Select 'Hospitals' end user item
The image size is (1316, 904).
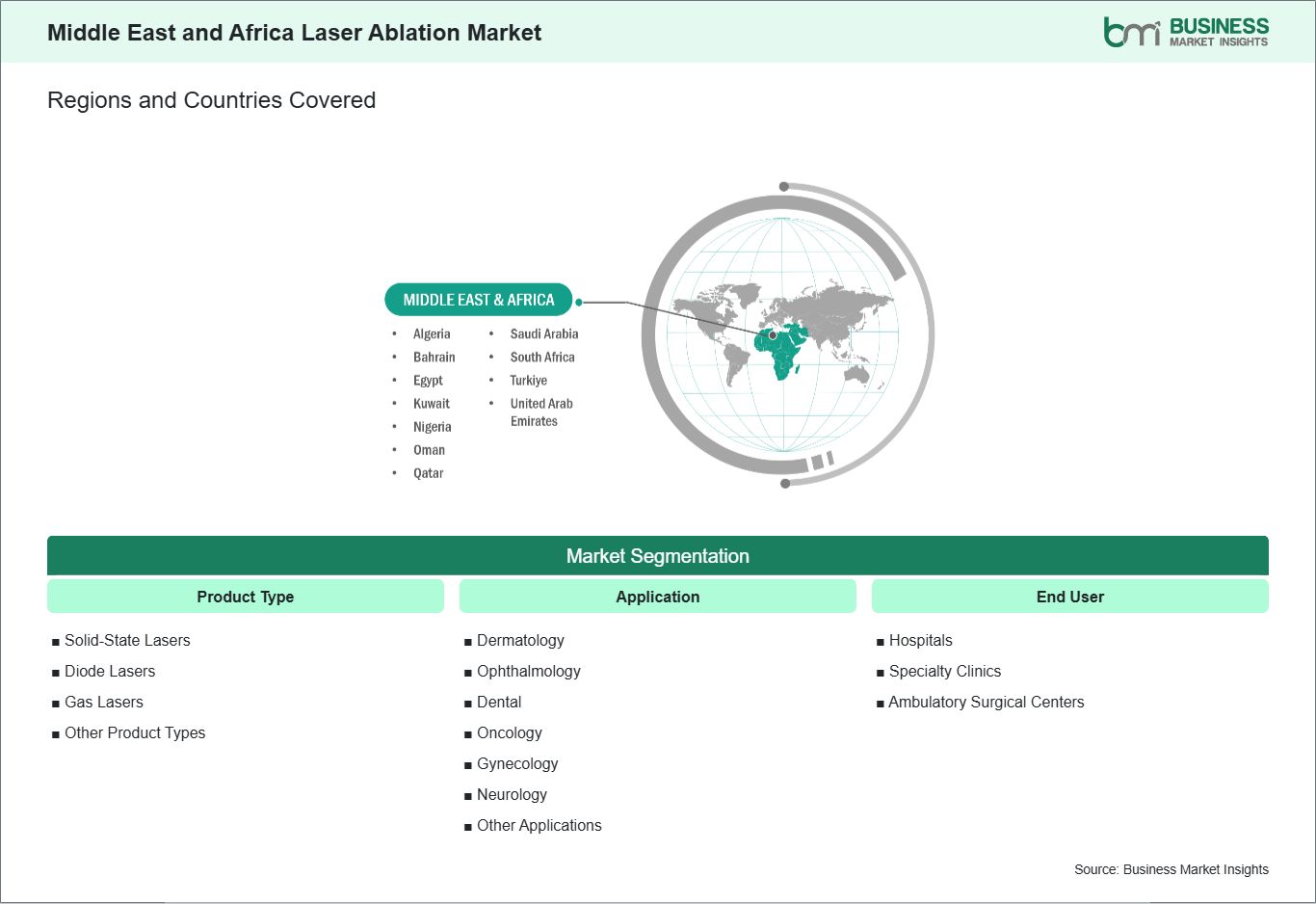(x=921, y=640)
